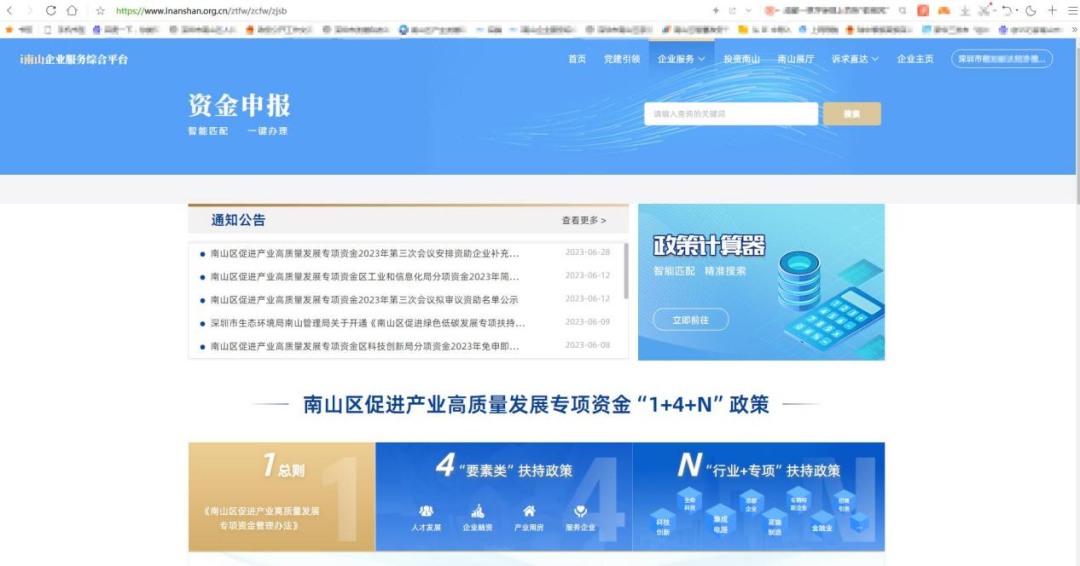
Task: Select the 专精特新企业 hexagon cube
Action: tap(798, 502)
